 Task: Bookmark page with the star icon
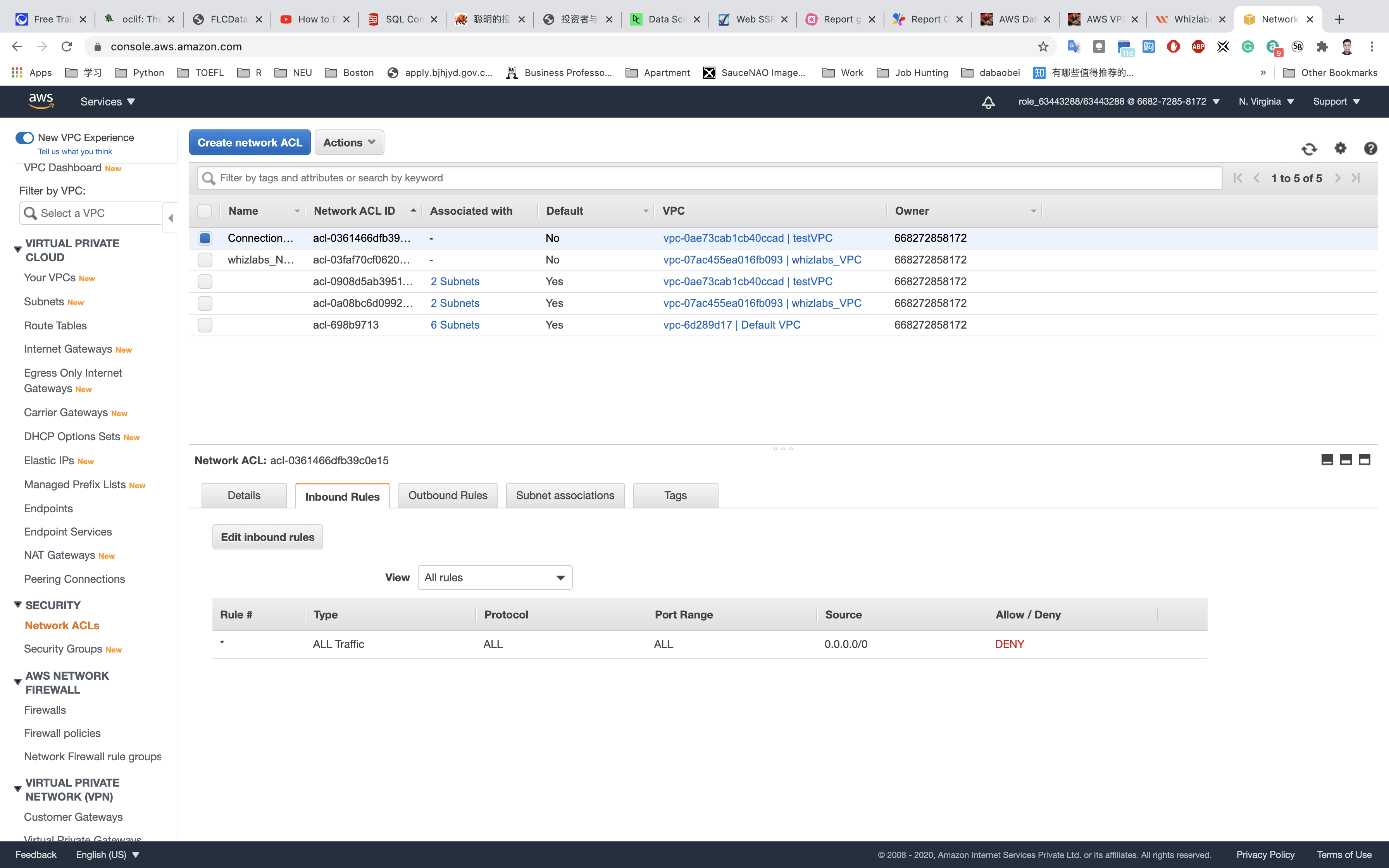coord(1043,46)
